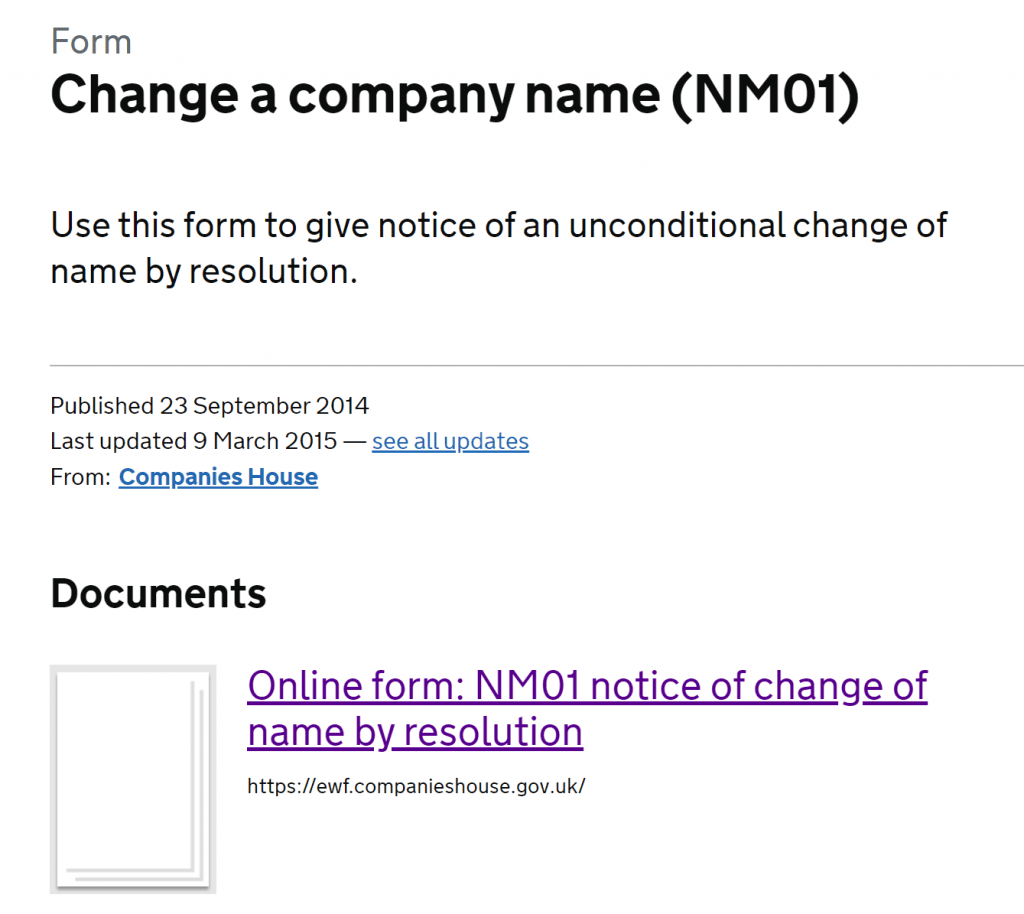Screen dimensions: 1024x914
Task: Click the Documents section heading
Action: pos(158,593)
